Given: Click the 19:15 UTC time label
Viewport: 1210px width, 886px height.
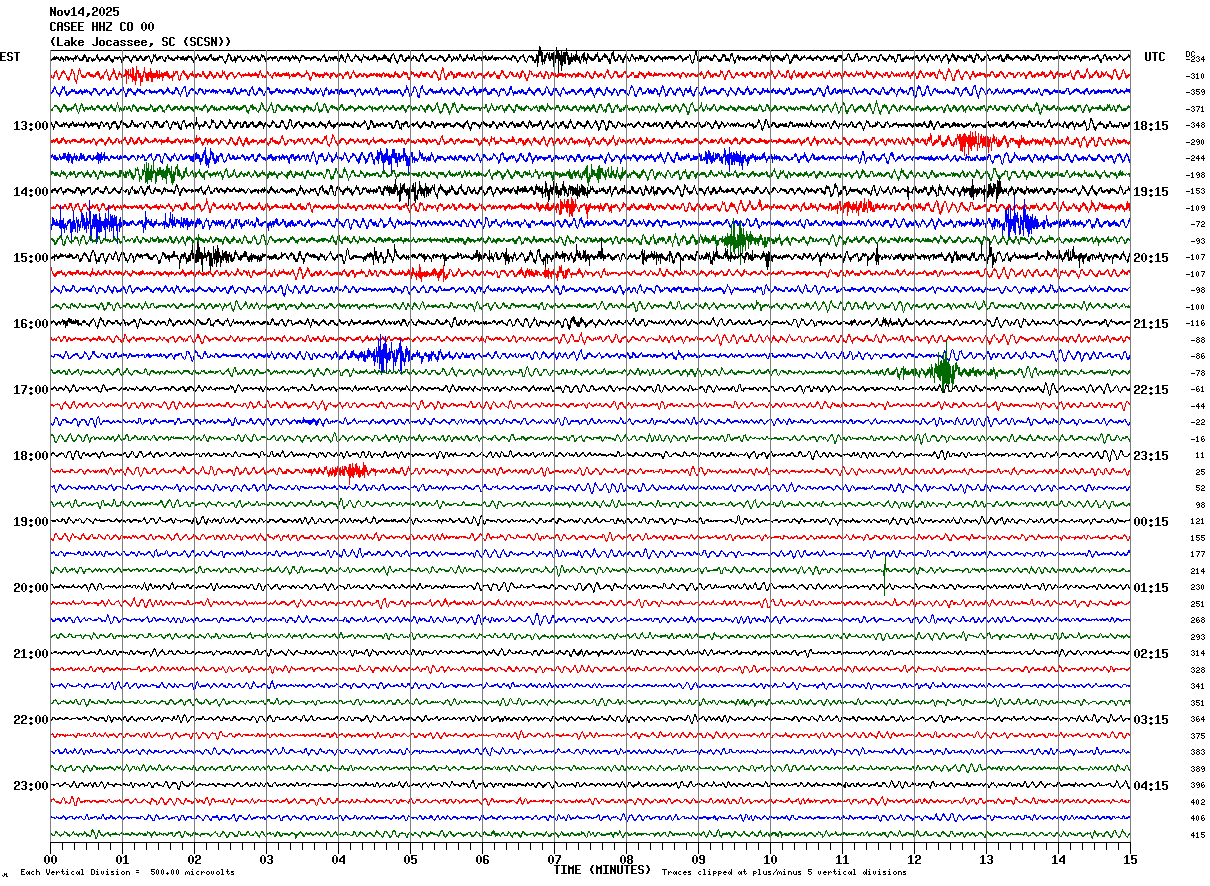Looking at the screenshot, I should point(1151,192).
